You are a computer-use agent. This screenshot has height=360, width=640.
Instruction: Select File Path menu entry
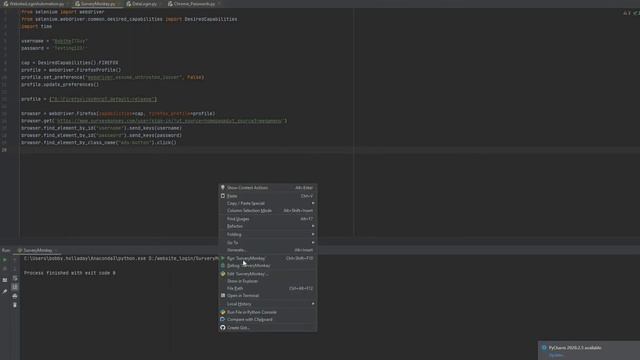point(267,289)
